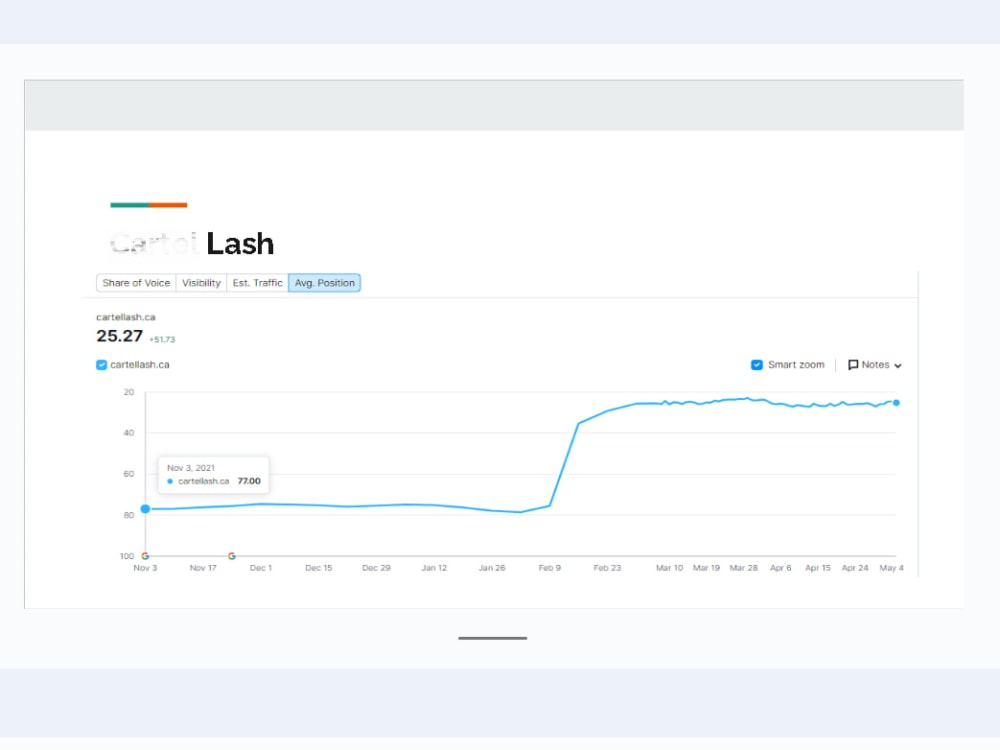Click the Google update icon near Dec 1
The height and width of the screenshot is (750, 1000).
point(232,555)
